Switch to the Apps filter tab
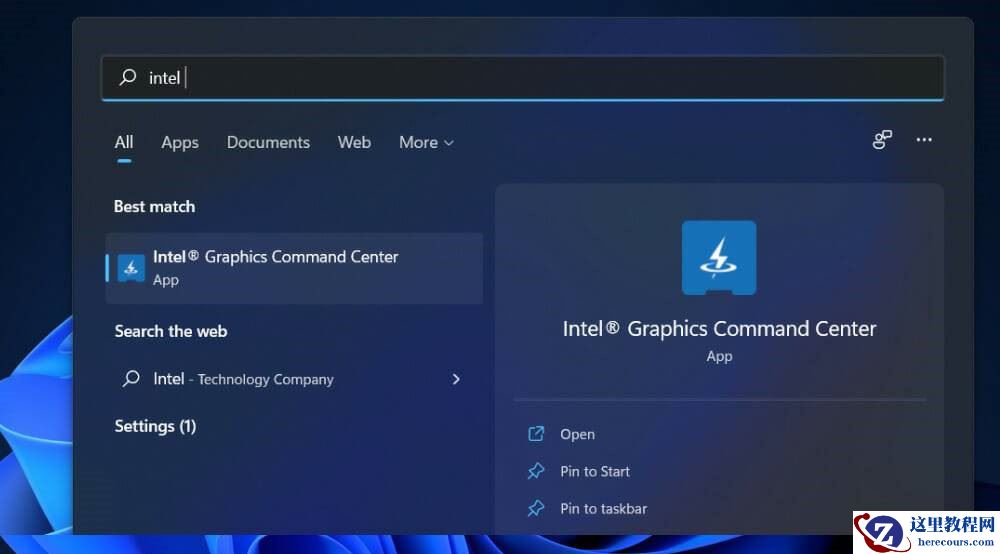 [x=180, y=142]
